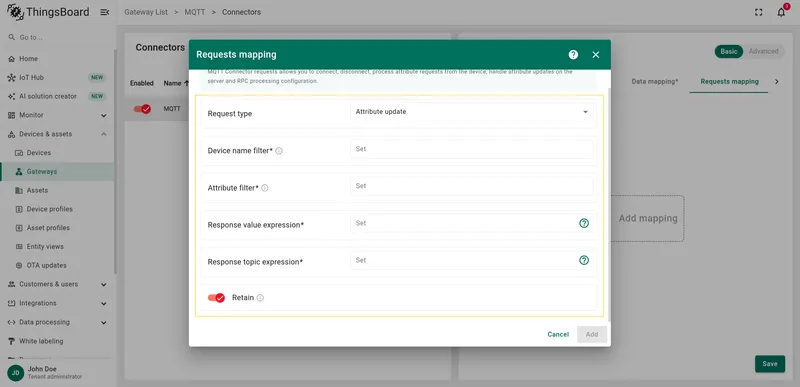Show next tabs with the arrow
The image size is (800, 387).
(777, 82)
